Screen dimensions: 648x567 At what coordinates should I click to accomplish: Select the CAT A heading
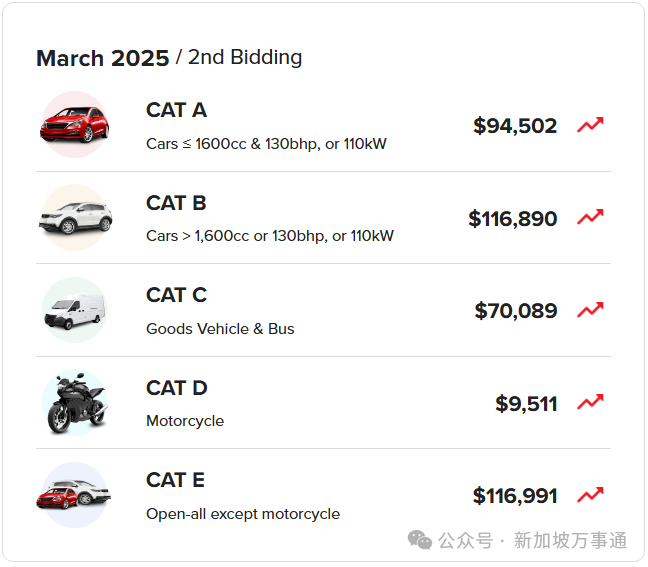[176, 110]
